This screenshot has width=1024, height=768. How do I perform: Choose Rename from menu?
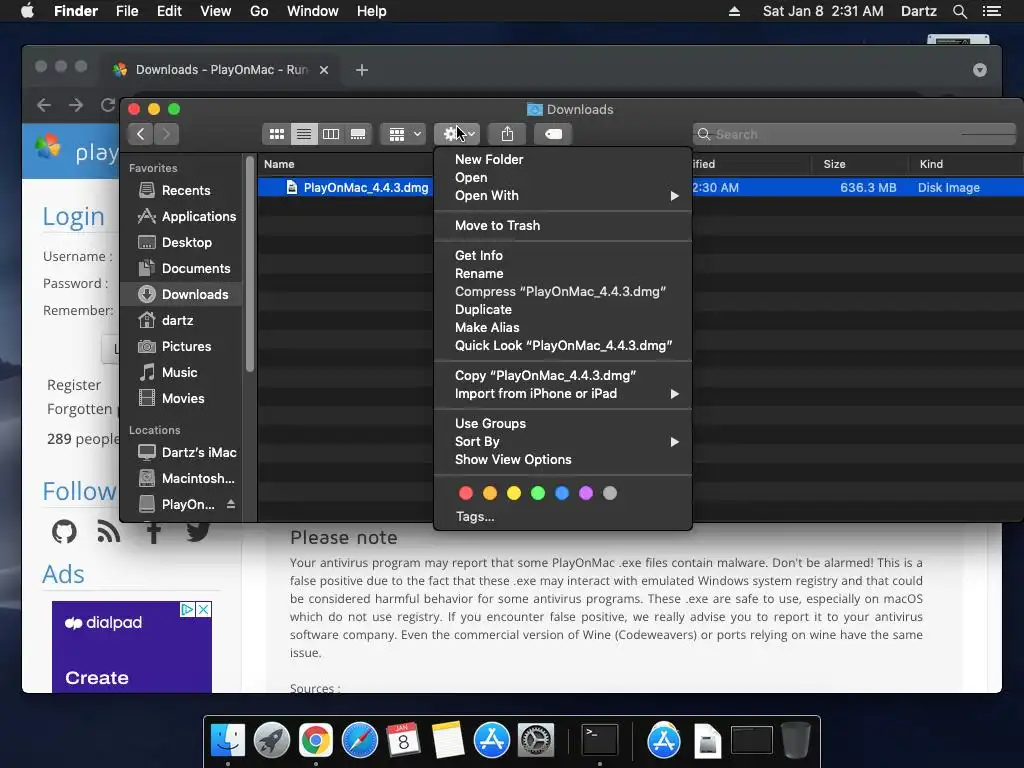point(562,274)
